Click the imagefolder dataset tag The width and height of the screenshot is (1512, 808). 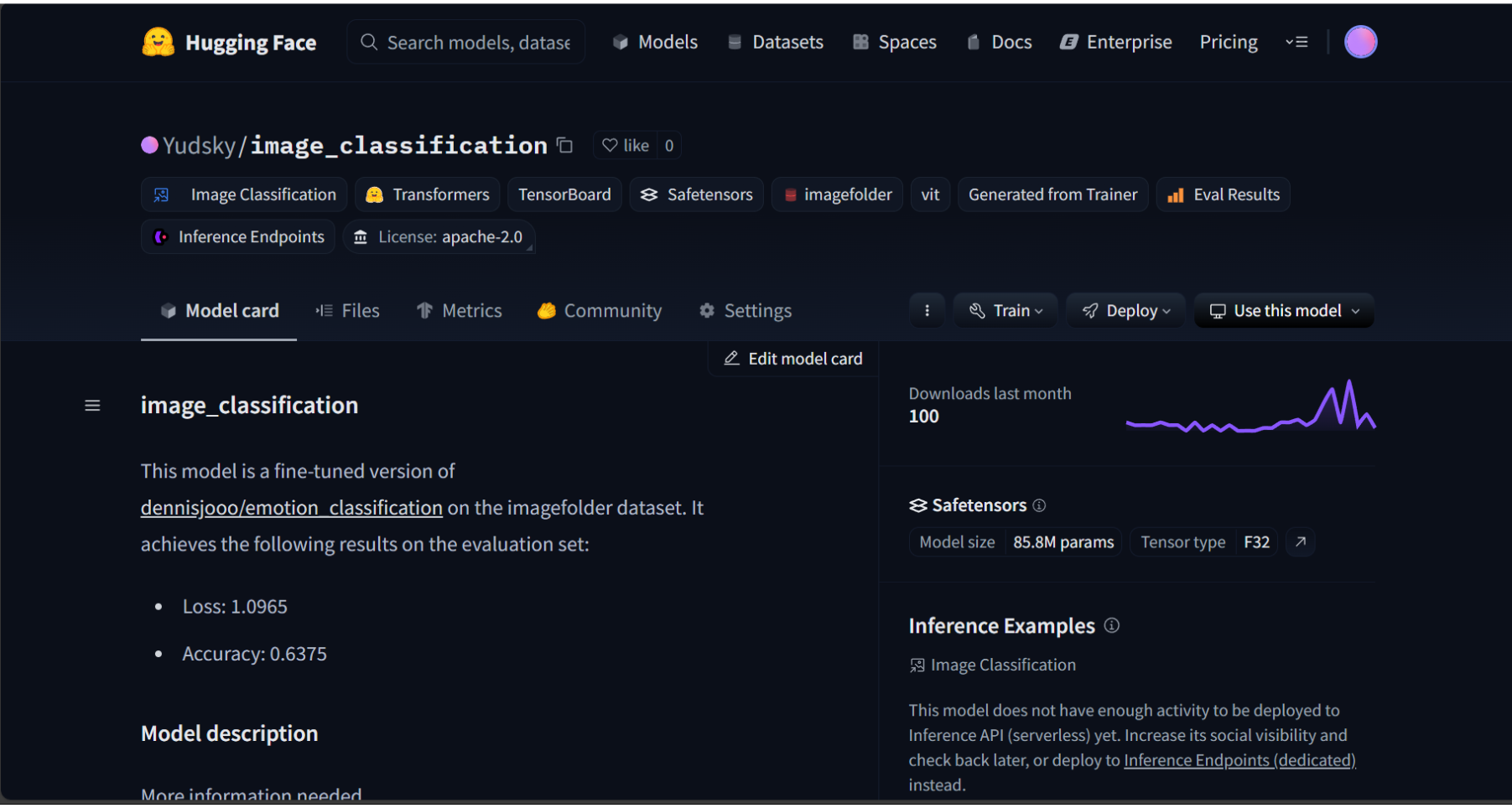(837, 194)
